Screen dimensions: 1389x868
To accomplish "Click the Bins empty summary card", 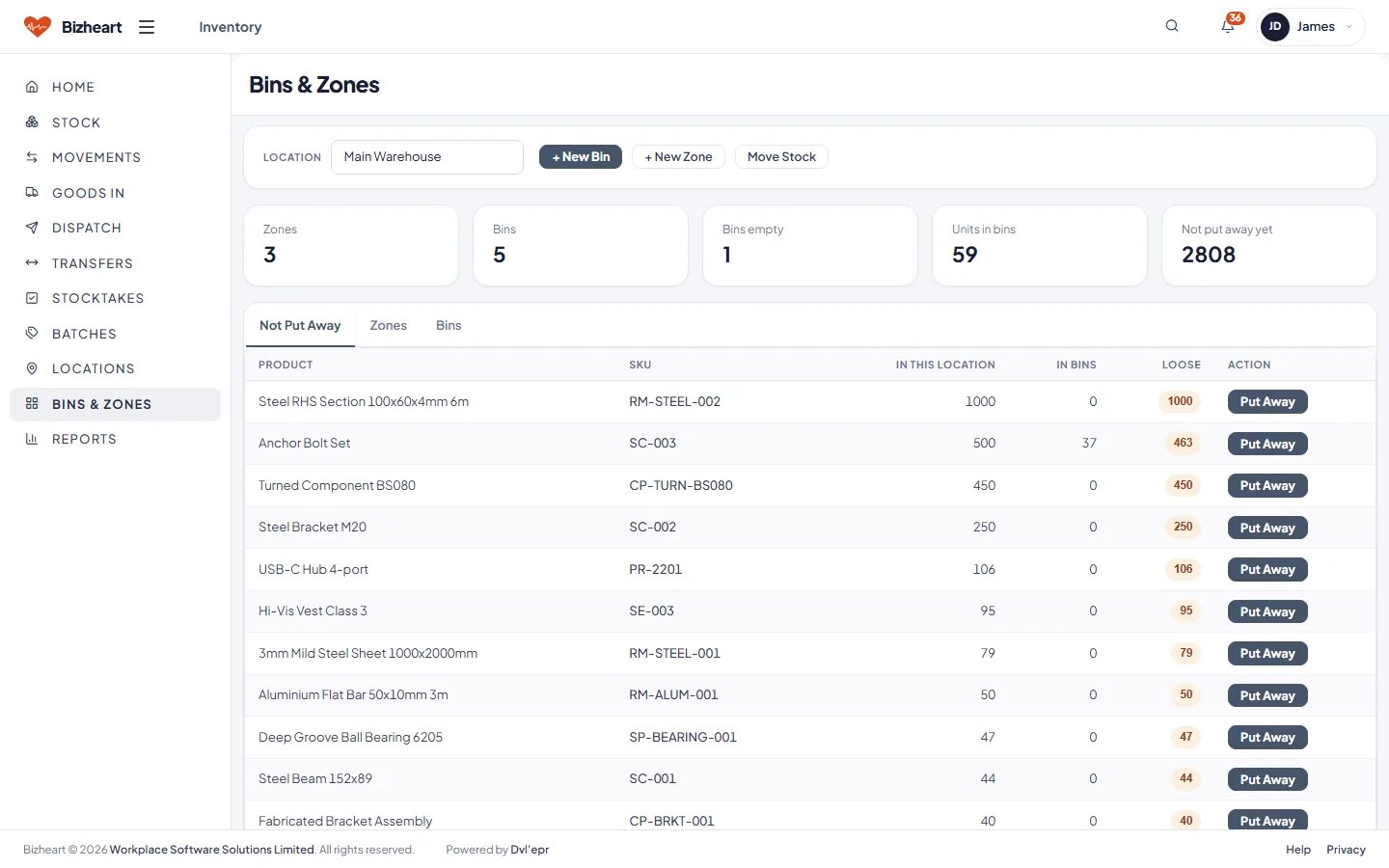I will [810, 245].
